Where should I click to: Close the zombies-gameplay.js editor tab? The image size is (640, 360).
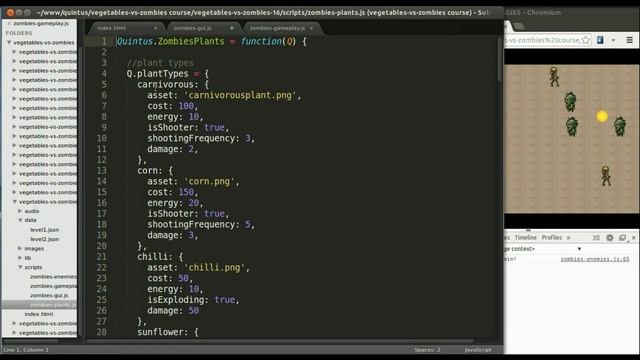(x=311, y=28)
